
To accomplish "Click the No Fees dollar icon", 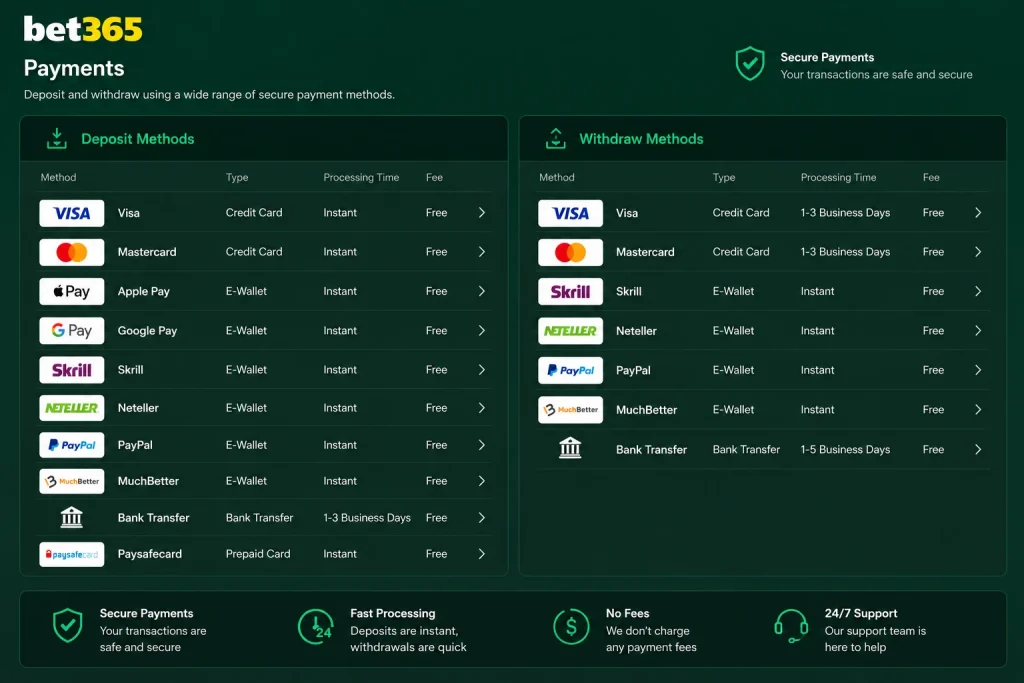I will (571, 627).
